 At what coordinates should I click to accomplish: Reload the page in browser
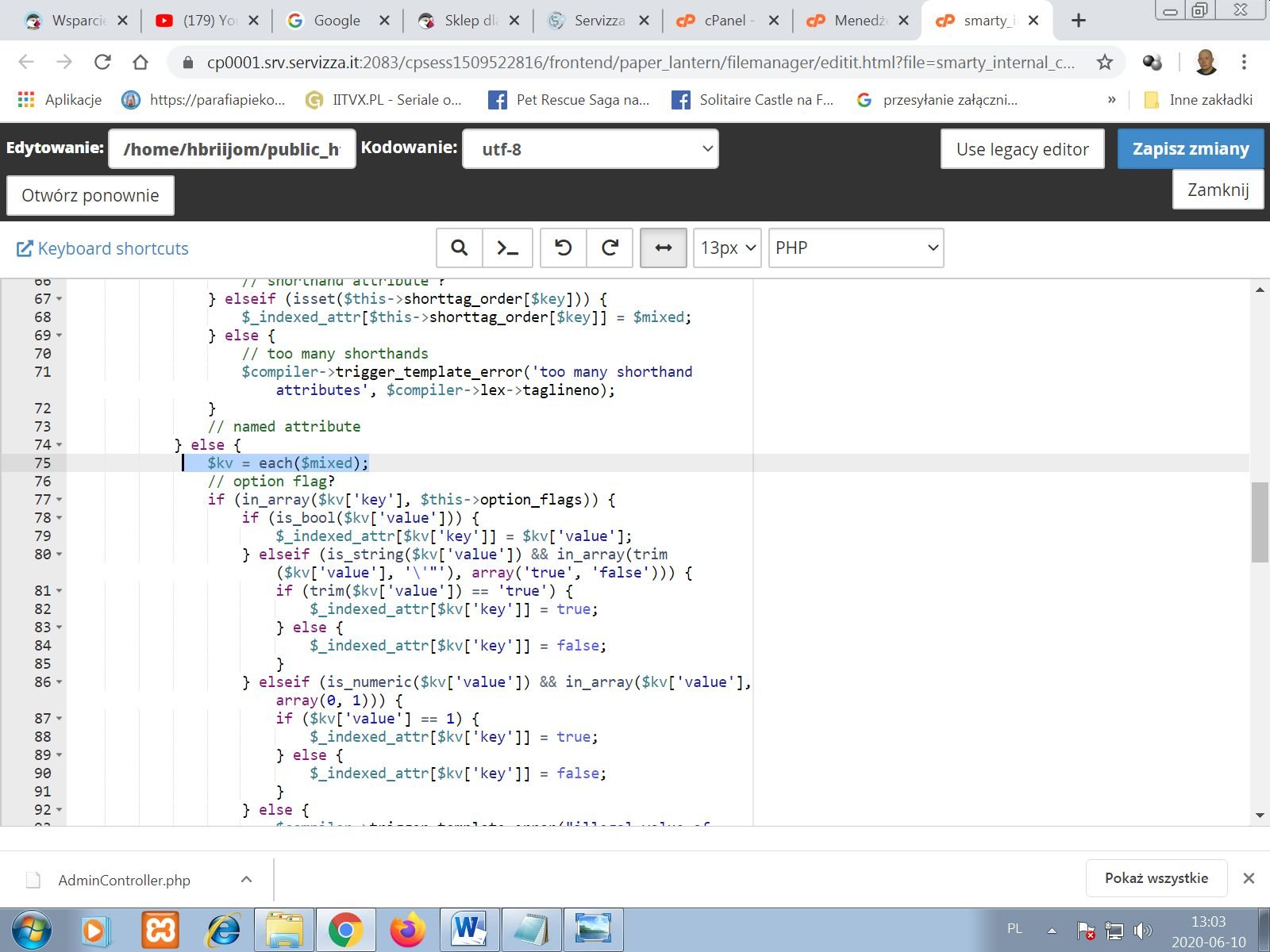tap(102, 62)
